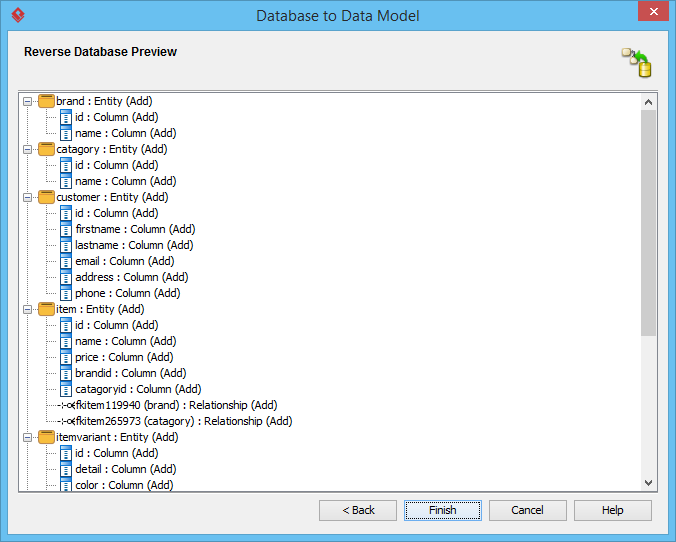Select 'lastname : Column (Add)' row
Image resolution: width=676 pixels, height=542 pixels.
point(134,245)
